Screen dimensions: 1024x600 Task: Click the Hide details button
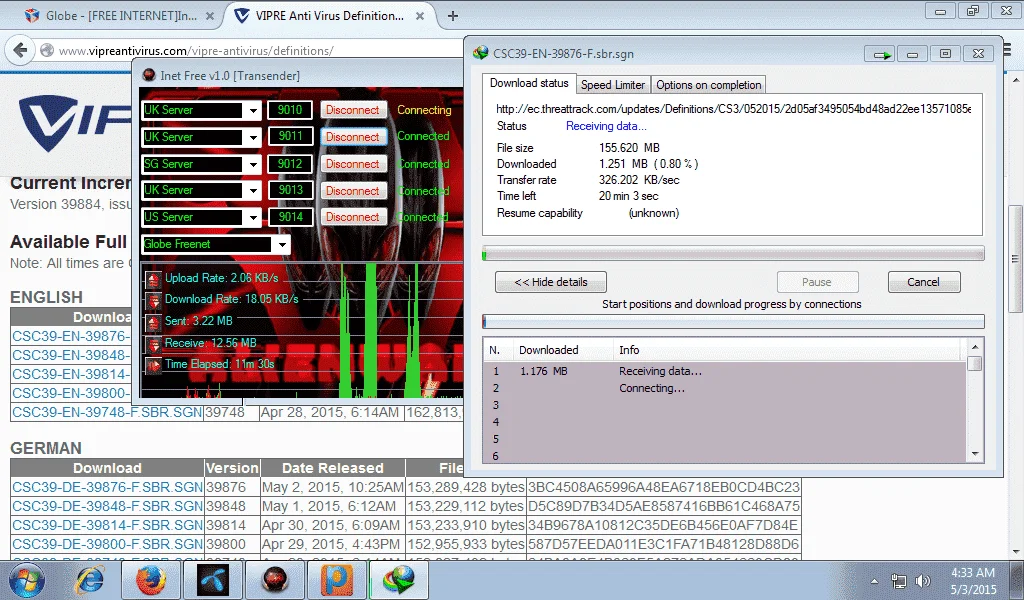point(551,282)
